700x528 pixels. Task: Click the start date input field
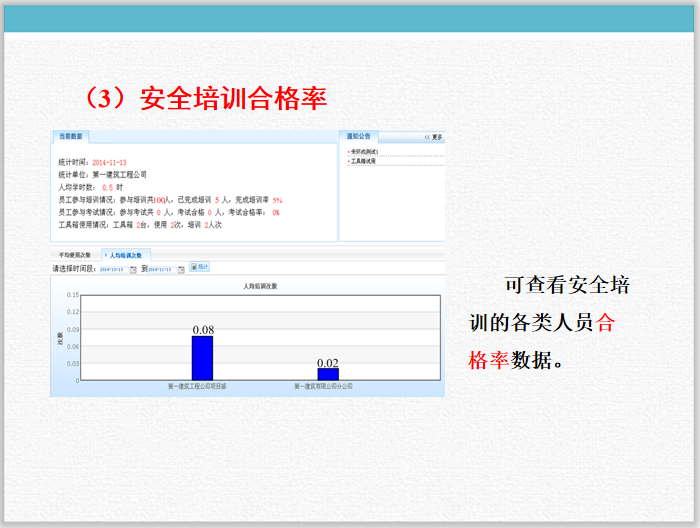click(x=112, y=268)
